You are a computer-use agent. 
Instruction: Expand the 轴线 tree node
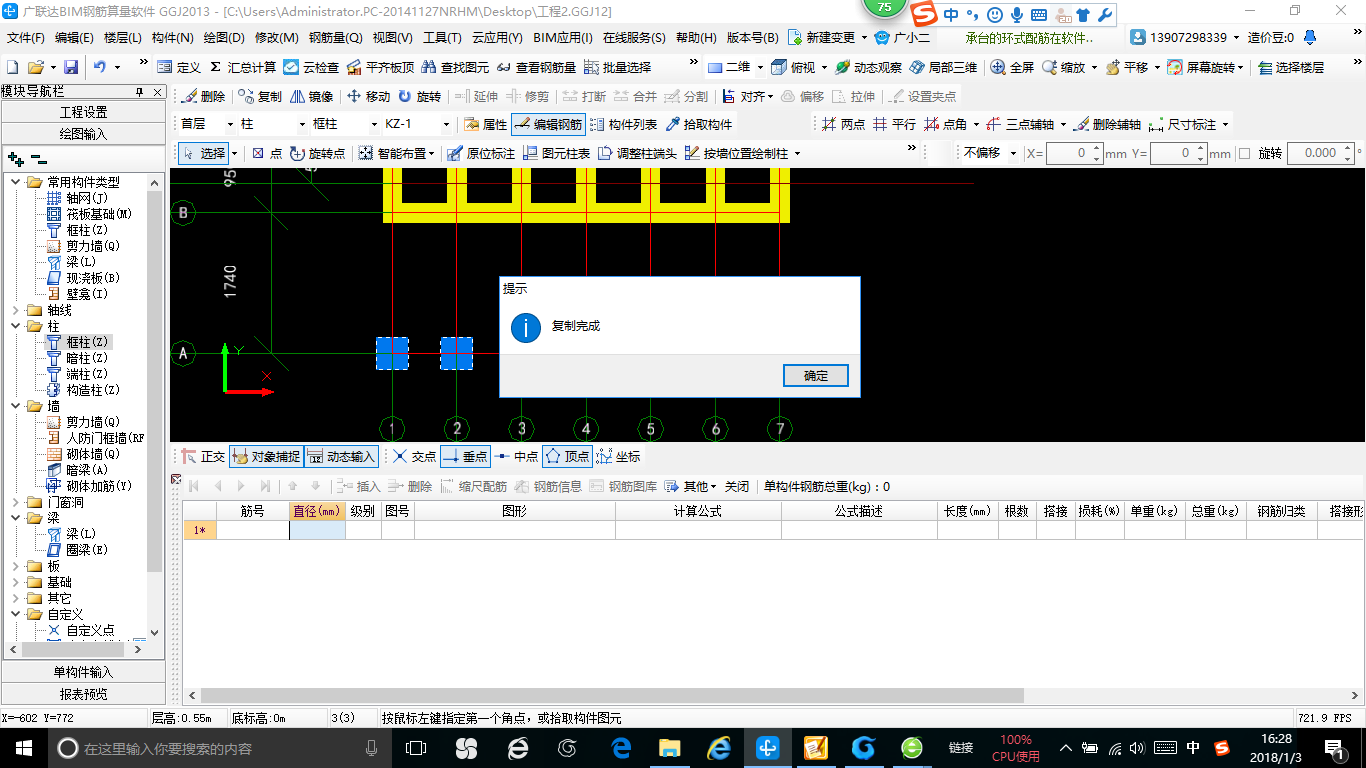click(14, 310)
